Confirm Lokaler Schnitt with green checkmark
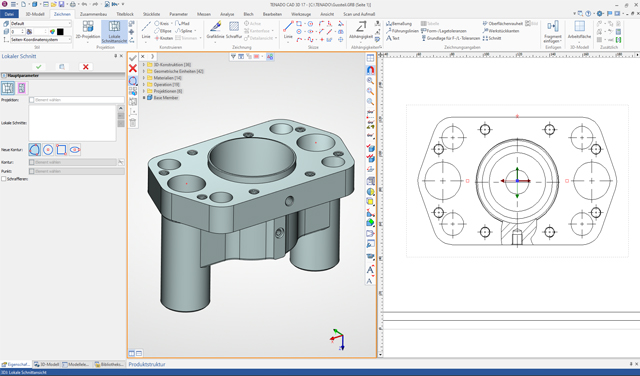640x376 pixels. [x=39, y=67]
